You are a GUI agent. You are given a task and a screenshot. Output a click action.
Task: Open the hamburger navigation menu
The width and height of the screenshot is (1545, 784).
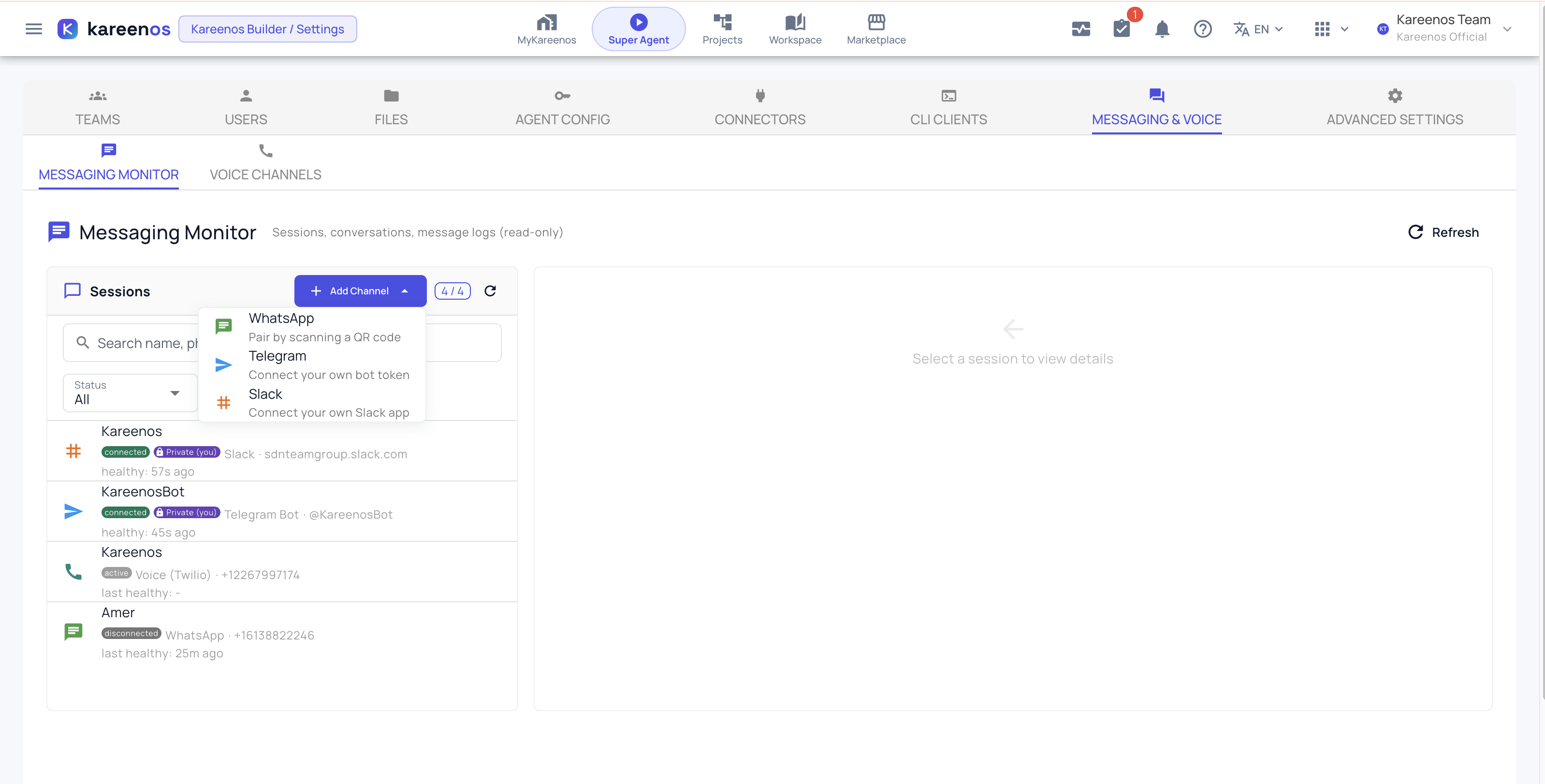(x=33, y=29)
